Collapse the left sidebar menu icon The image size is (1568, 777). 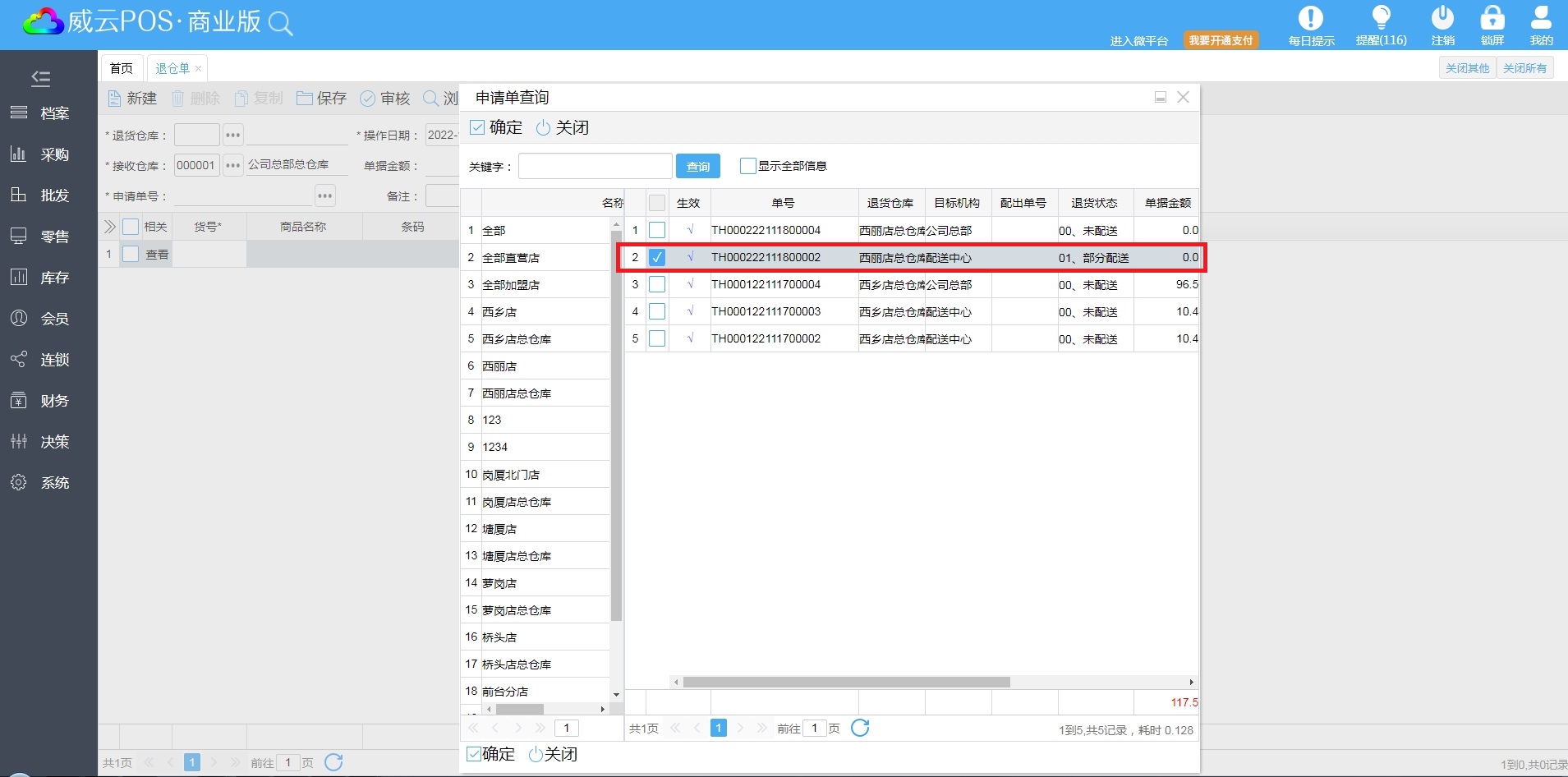[41, 78]
